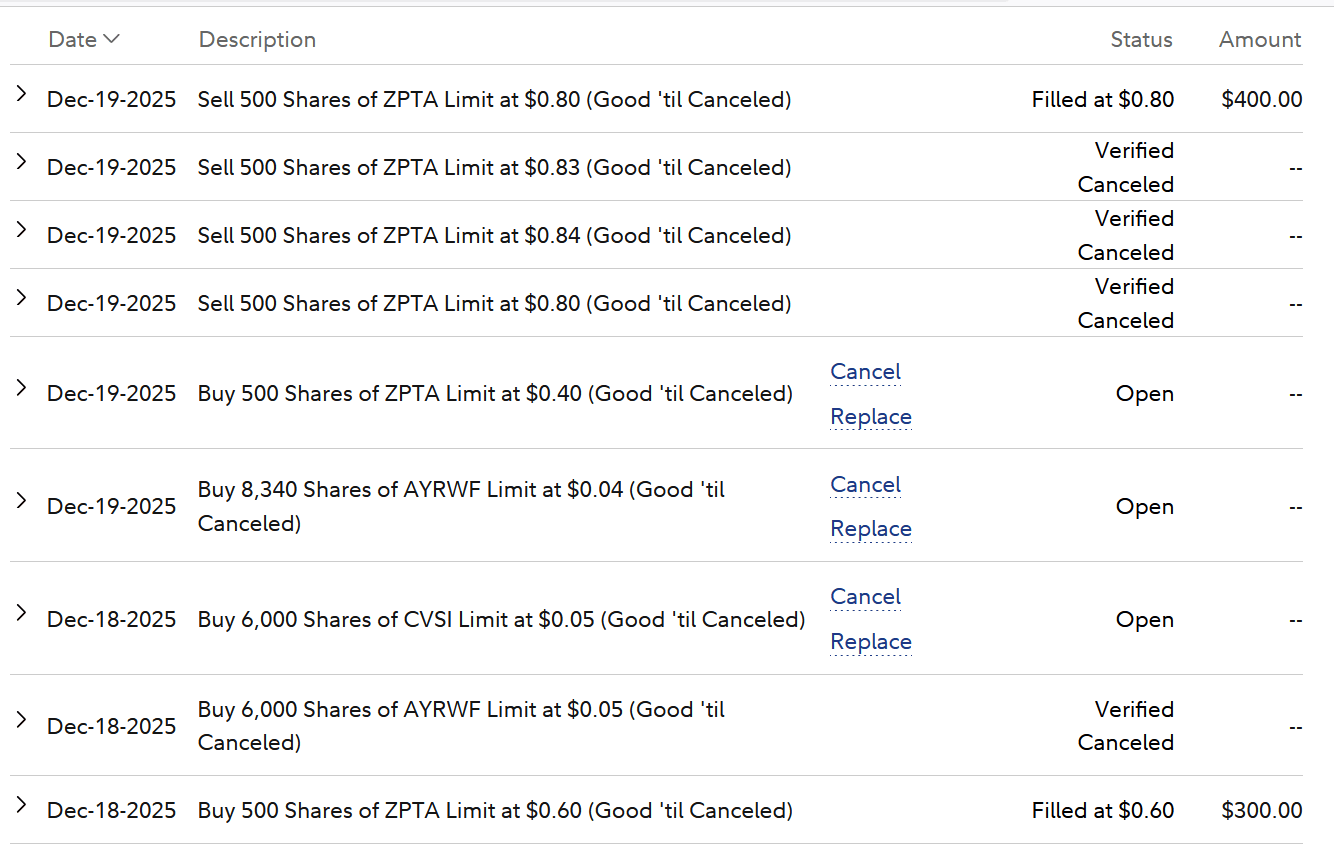
Task: Replace the CVSI 6,000 shares order
Action: (870, 642)
